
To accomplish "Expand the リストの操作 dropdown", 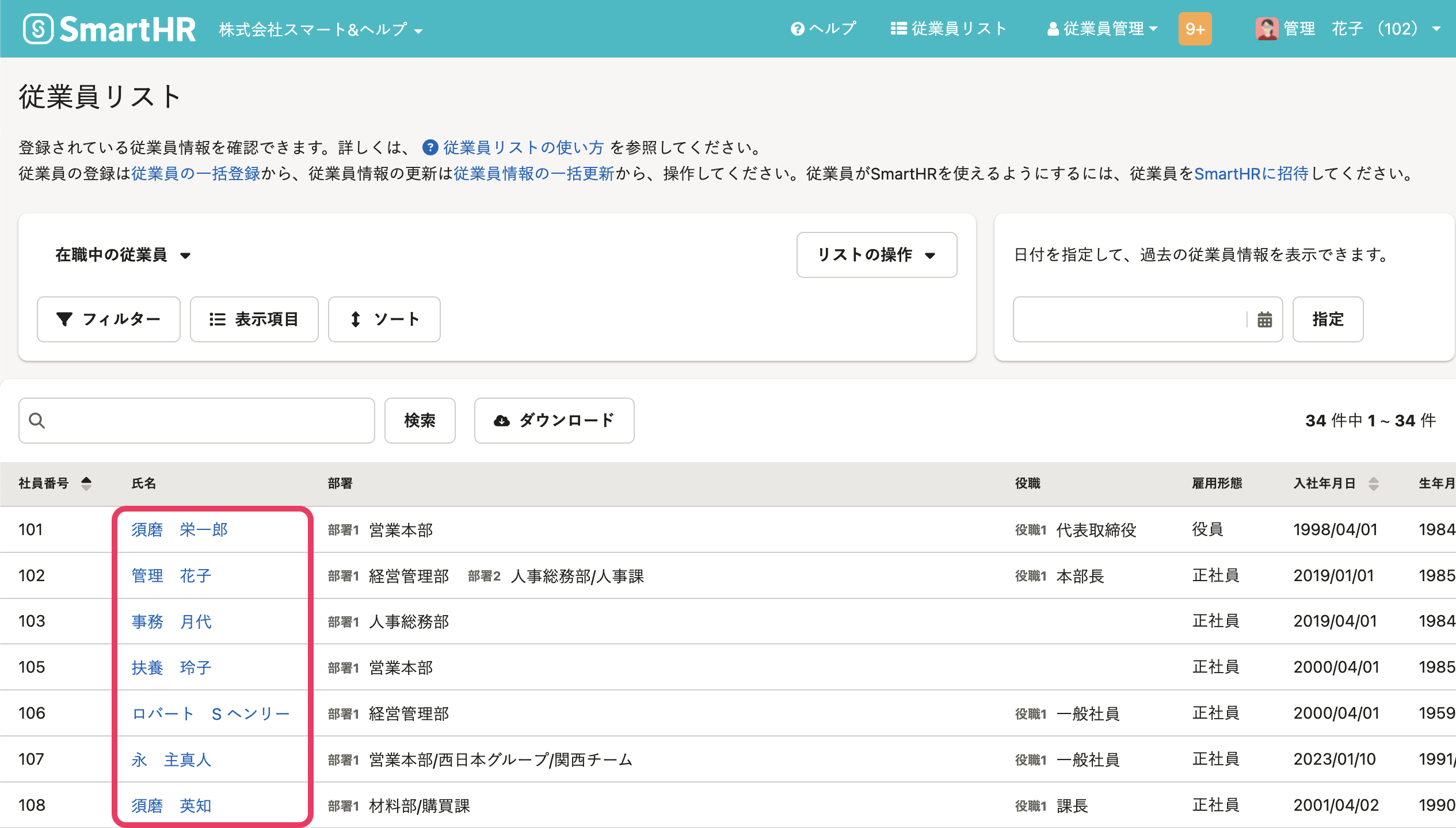I will click(x=876, y=255).
